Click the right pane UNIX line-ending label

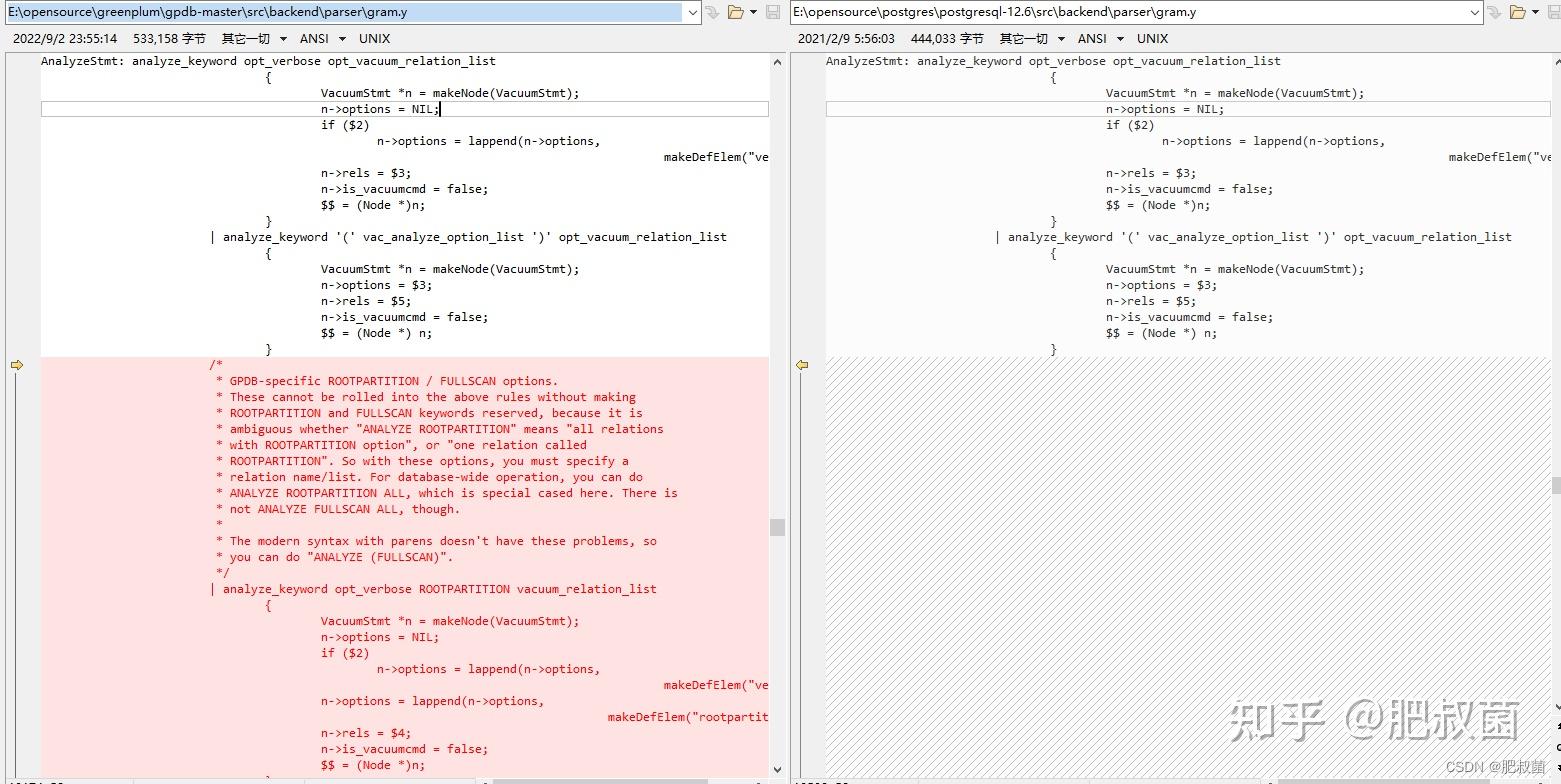point(1152,38)
